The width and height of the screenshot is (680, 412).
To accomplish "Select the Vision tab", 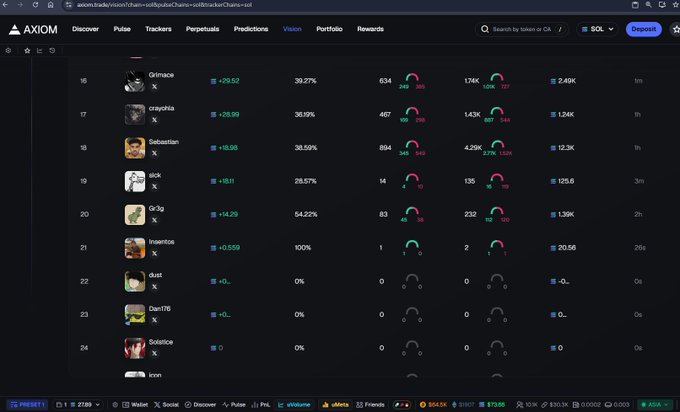I will (x=292, y=29).
